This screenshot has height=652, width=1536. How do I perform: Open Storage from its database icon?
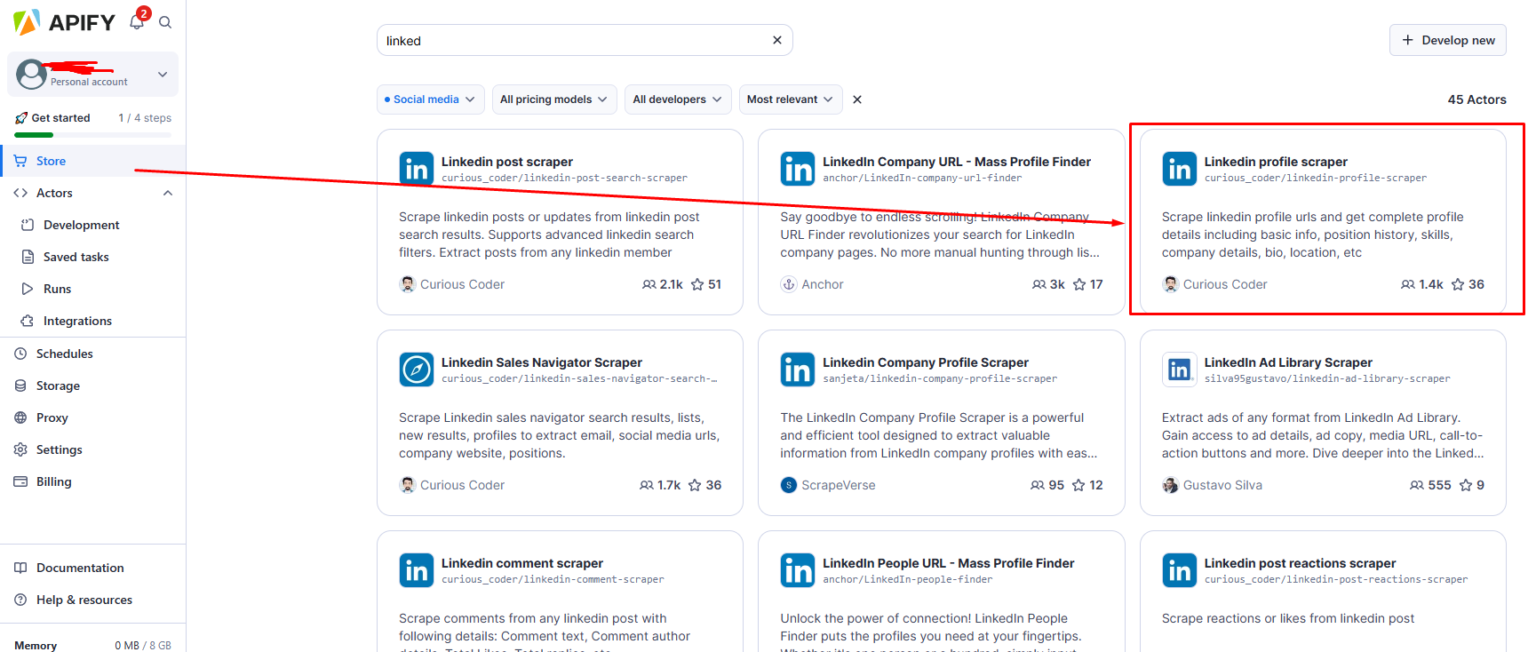[x=21, y=385]
